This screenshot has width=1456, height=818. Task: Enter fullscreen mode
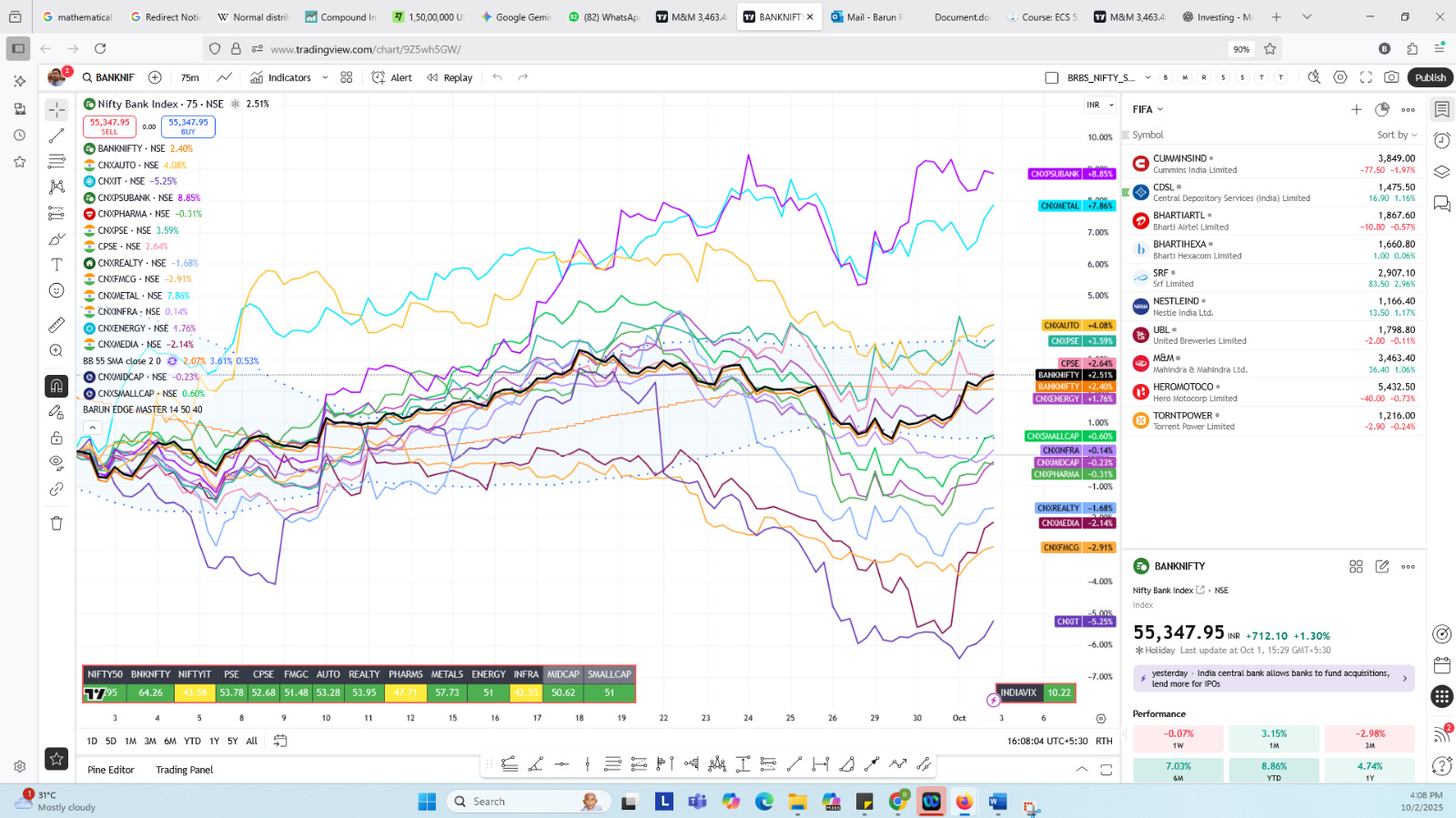click(1366, 77)
